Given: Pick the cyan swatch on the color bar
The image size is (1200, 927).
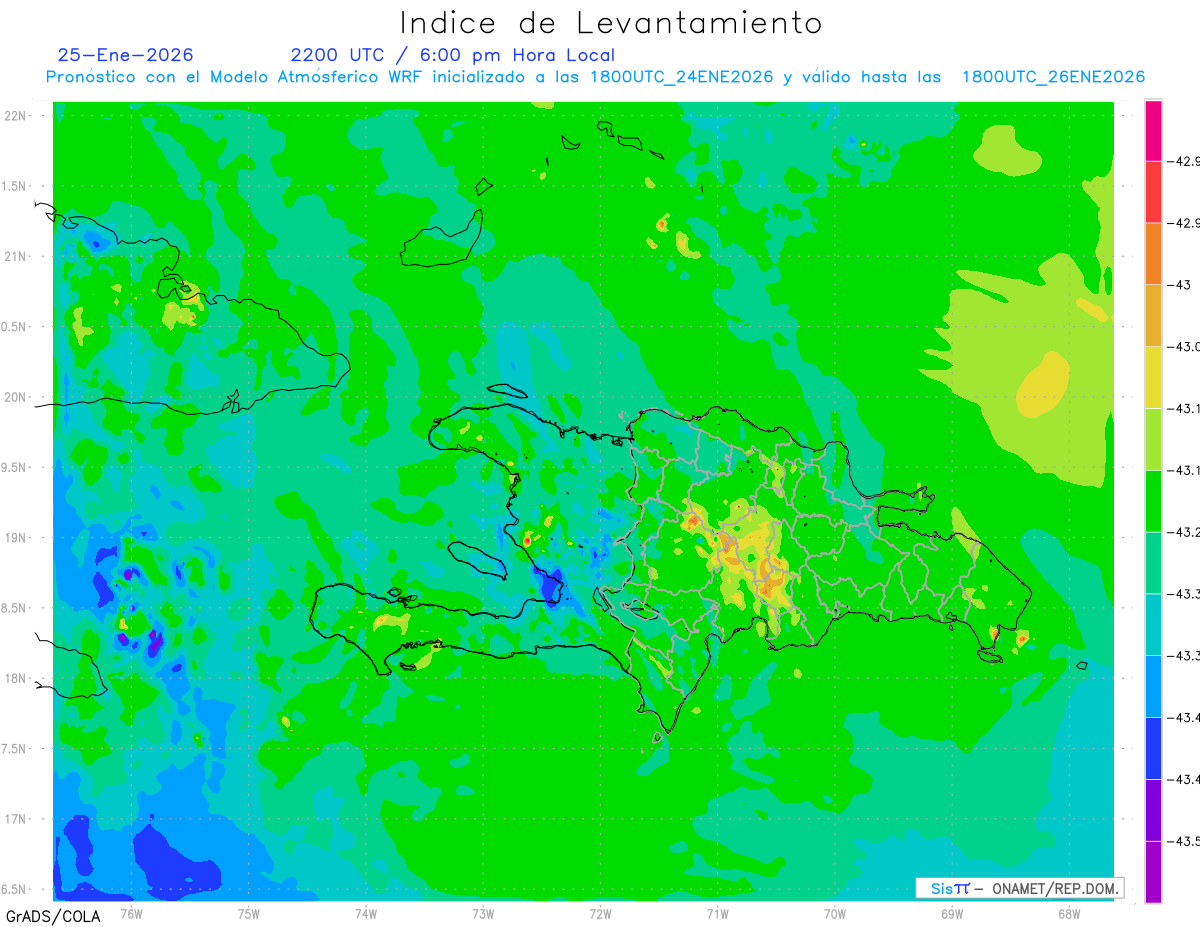Looking at the screenshot, I should click(1153, 626).
